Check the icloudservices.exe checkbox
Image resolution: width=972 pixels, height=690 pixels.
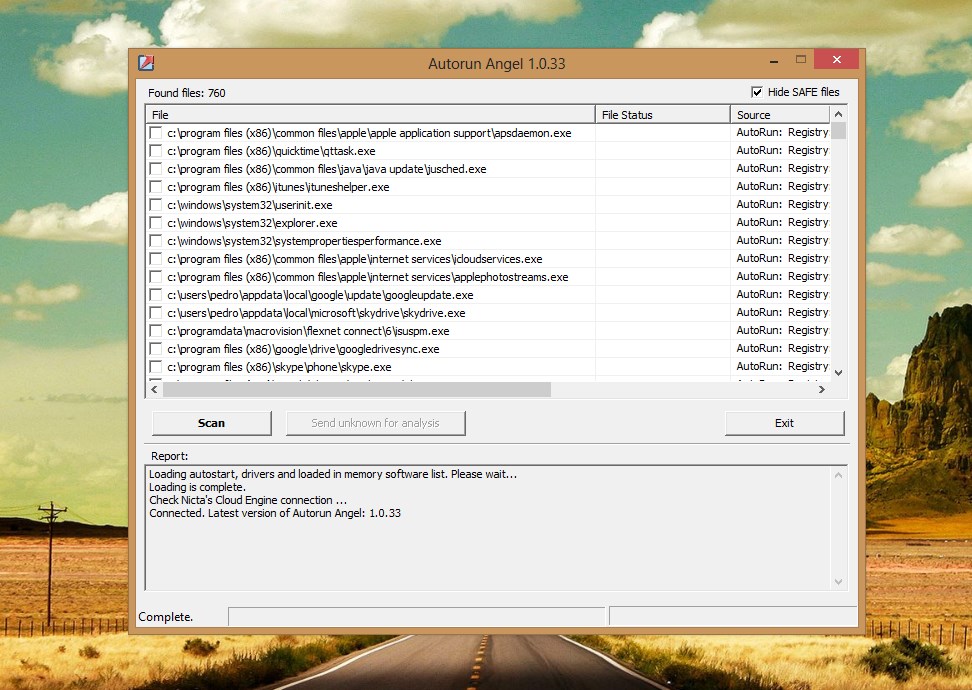156,259
